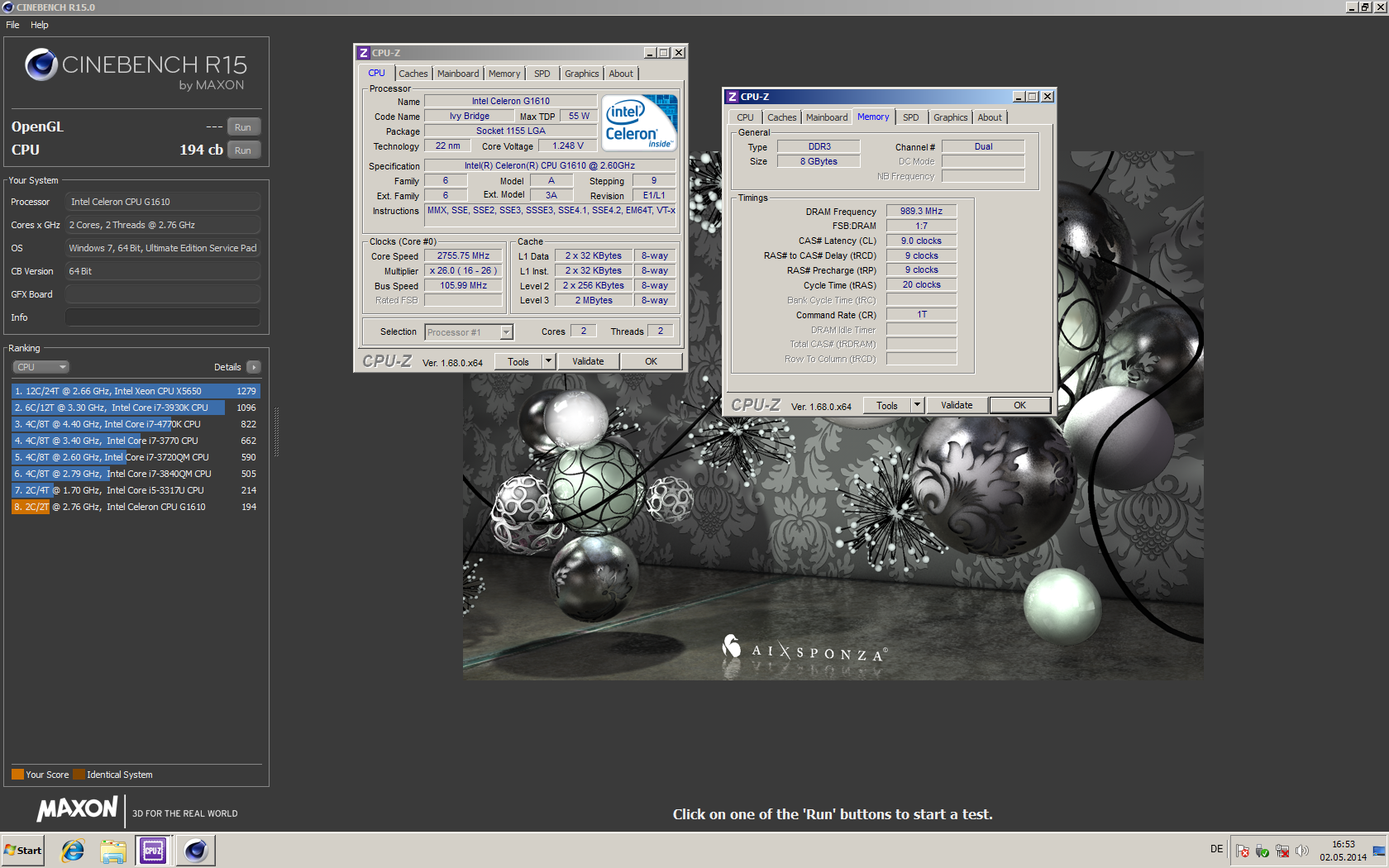
Task: Select ranking row Intel Core i7-4770K CPU
Action: pyautogui.click(x=136, y=424)
